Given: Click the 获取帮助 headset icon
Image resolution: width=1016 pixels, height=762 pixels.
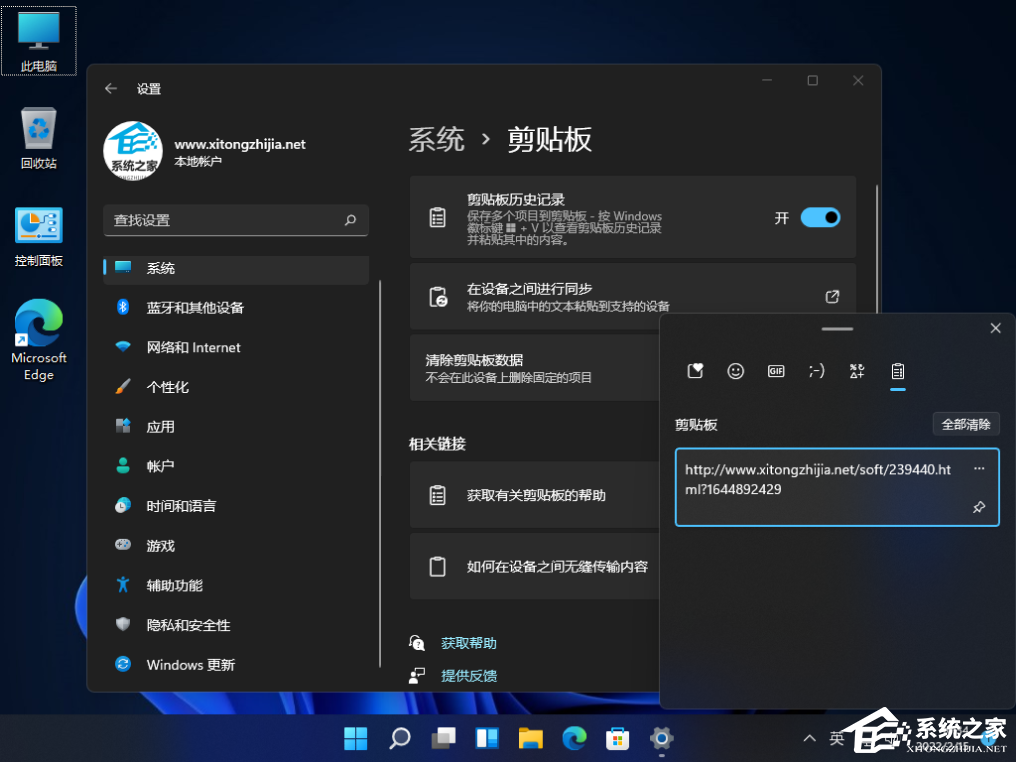Looking at the screenshot, I should click(x=417, y=643).
